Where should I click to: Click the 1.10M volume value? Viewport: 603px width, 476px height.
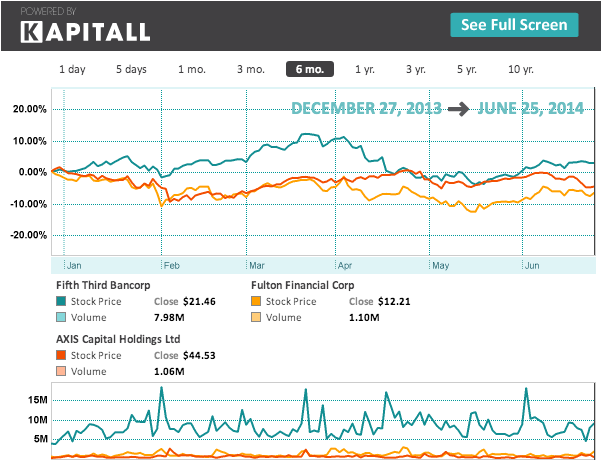click(x=364, y=318)
